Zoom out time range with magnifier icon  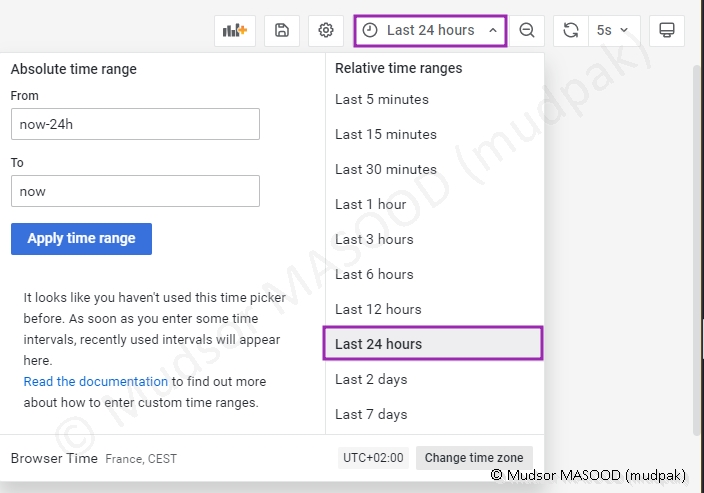pos(527,31)
